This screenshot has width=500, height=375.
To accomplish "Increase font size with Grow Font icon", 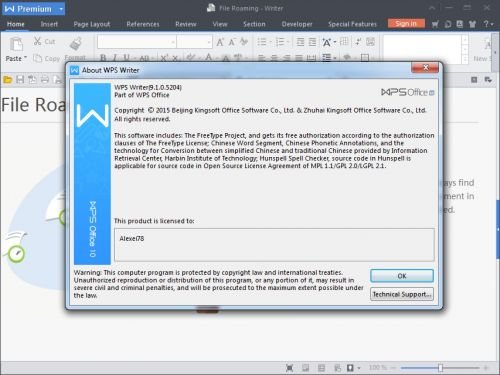I will point(220,42).
